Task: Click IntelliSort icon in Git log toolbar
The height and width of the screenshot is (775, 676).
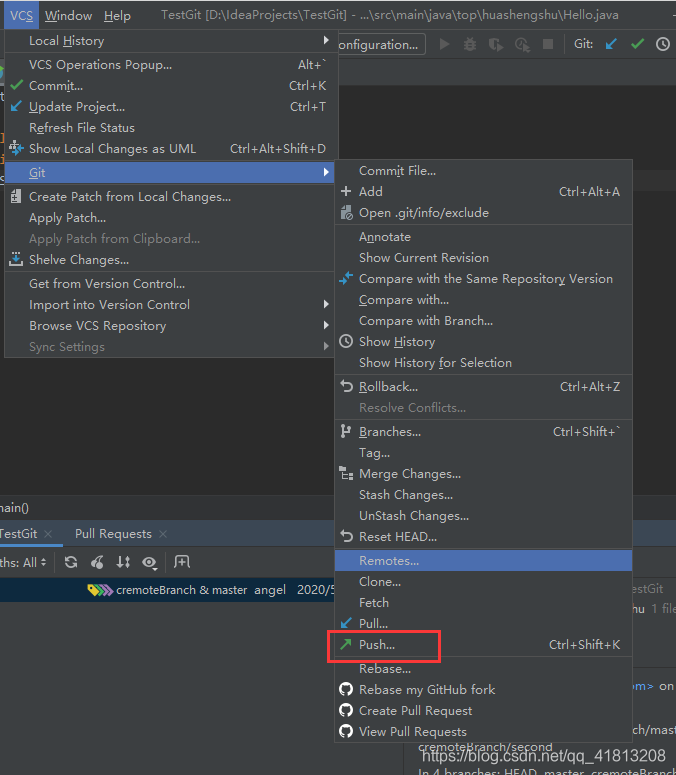Action: point(123,562)
